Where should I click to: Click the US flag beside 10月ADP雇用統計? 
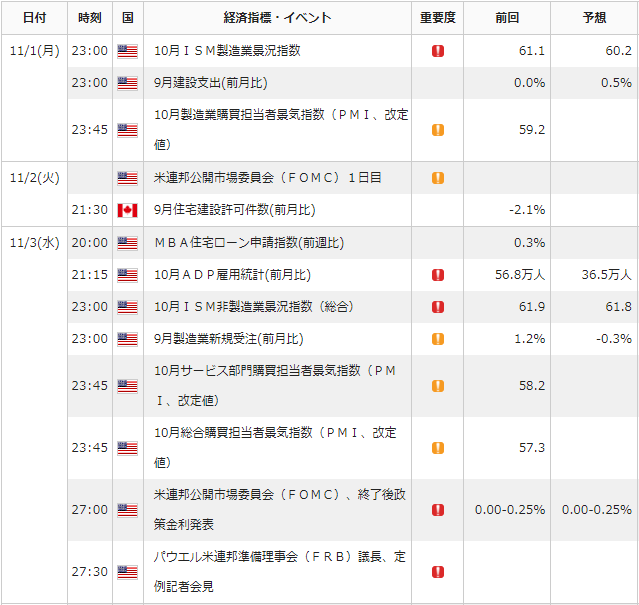click(x=128, y=275)
